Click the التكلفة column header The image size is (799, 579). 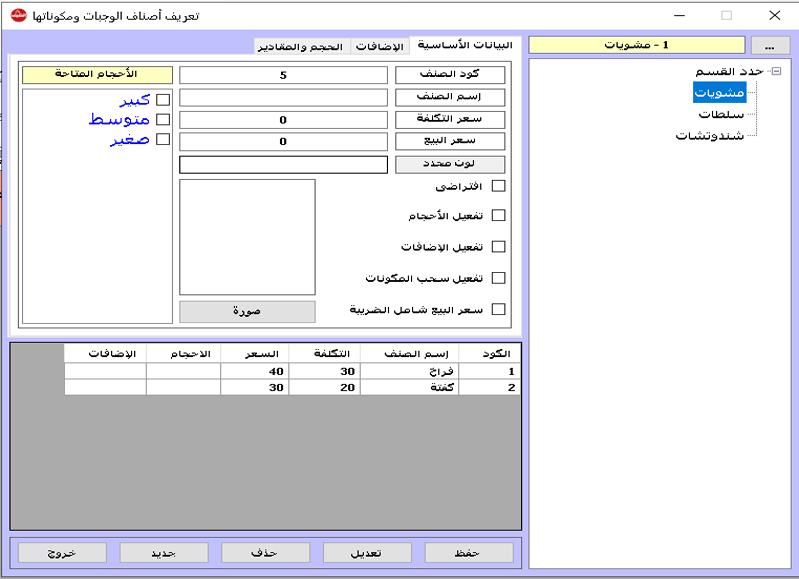coord(324,354)
